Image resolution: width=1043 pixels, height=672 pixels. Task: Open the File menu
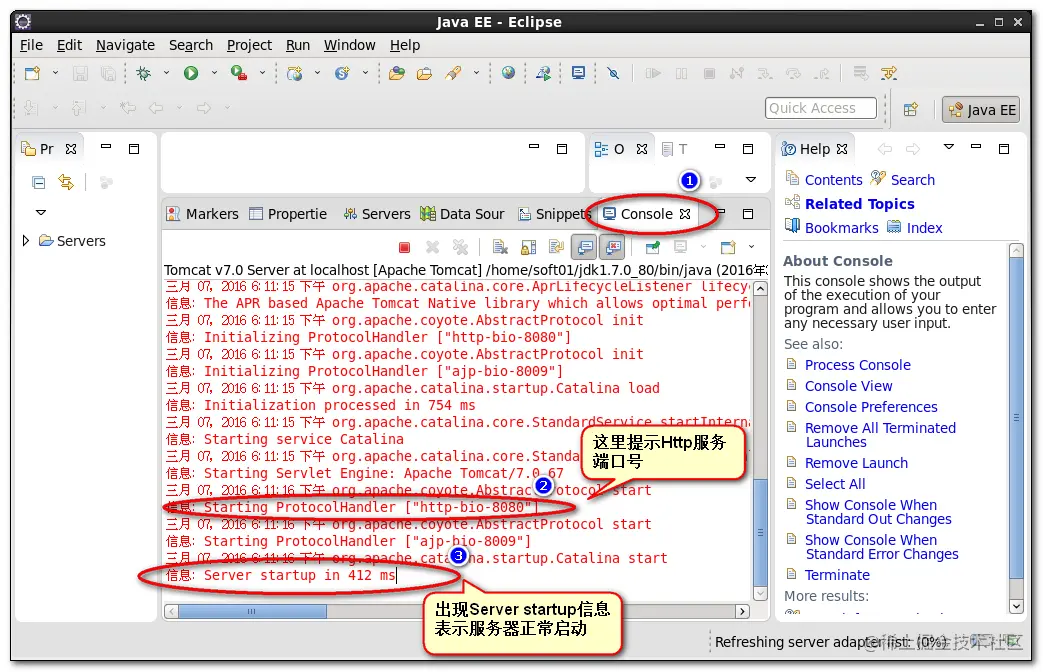tap(31, 45)
